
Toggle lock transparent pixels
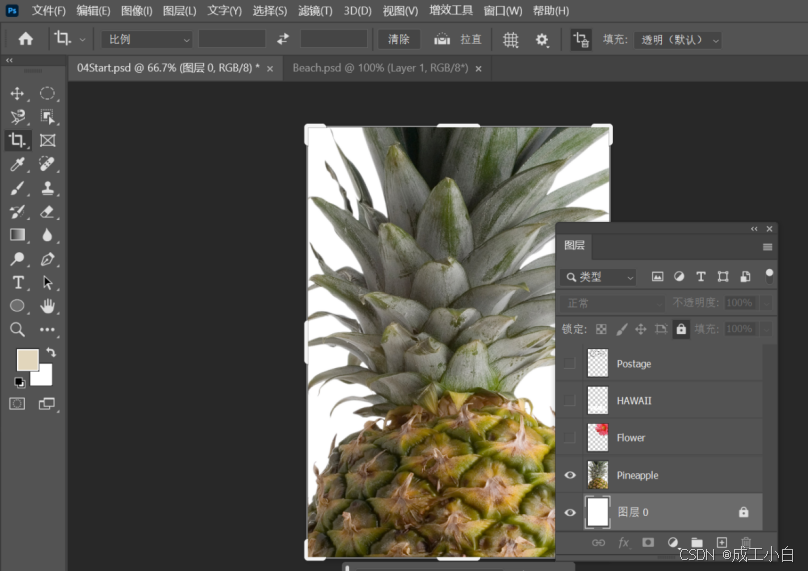coord(601,329)
